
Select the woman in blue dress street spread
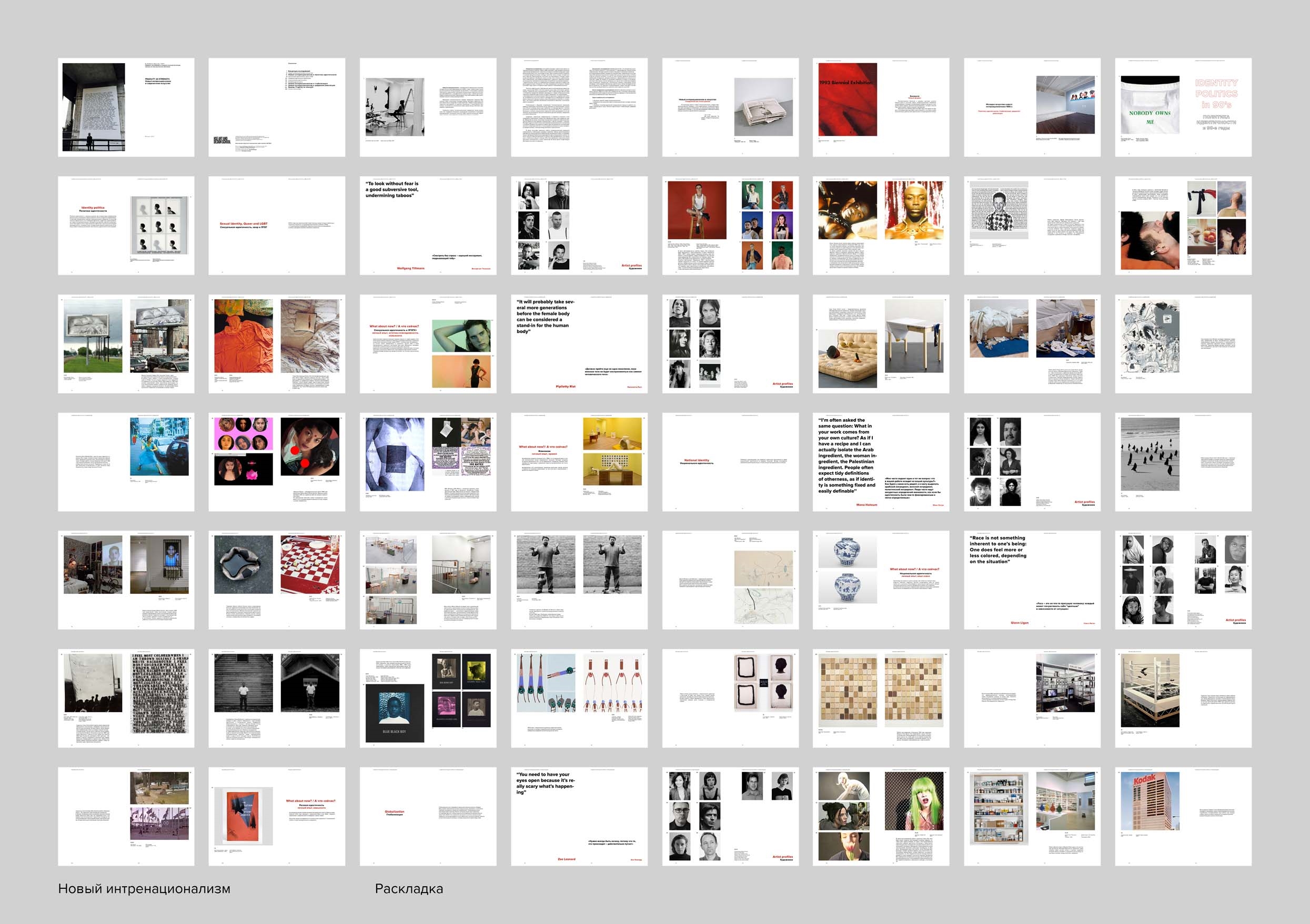coord(126,462)
